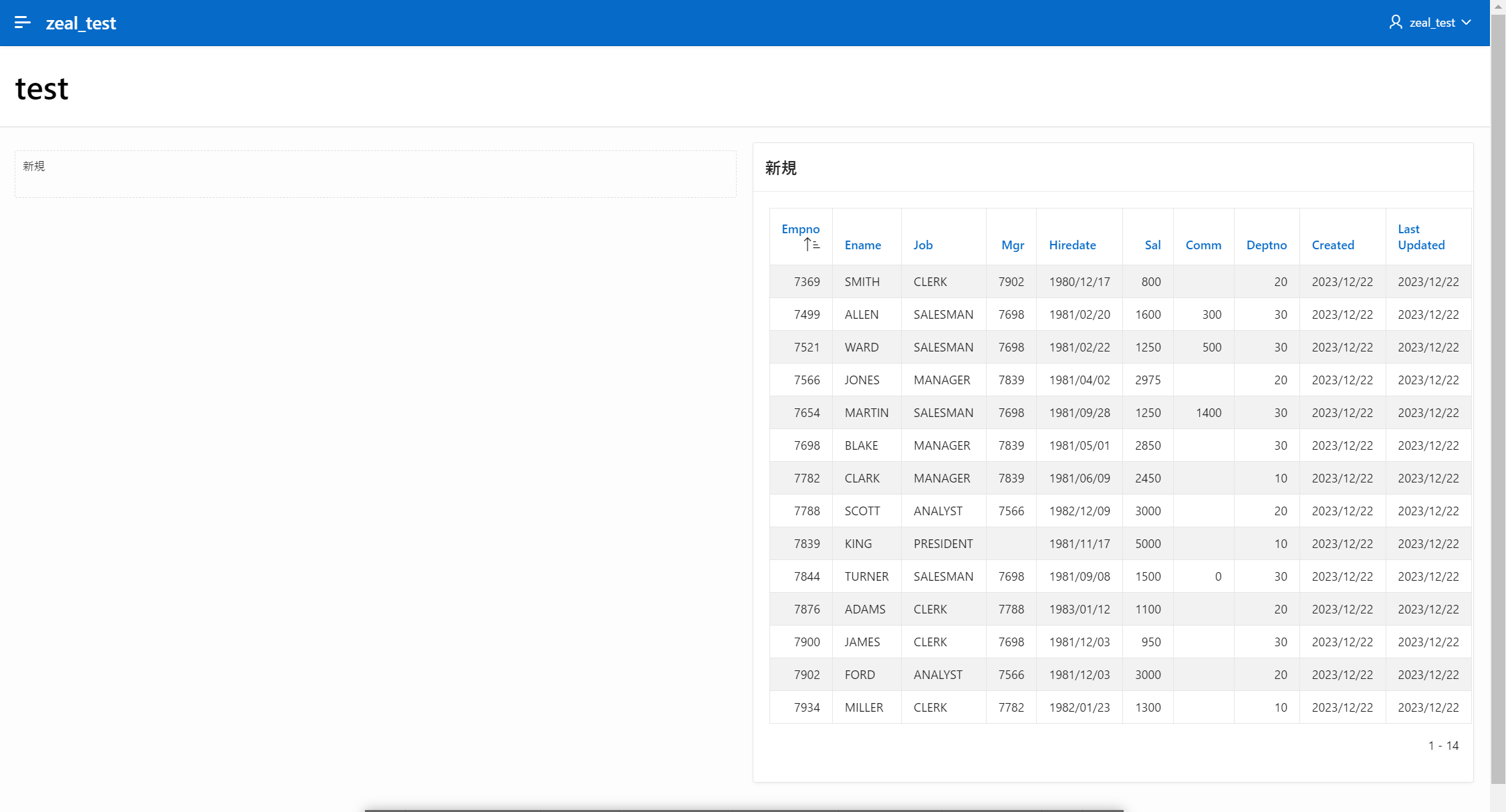The width and height of the screenshot is (1506, 812).
Task: Click the user profile icon
Action: click(1396, 23)
